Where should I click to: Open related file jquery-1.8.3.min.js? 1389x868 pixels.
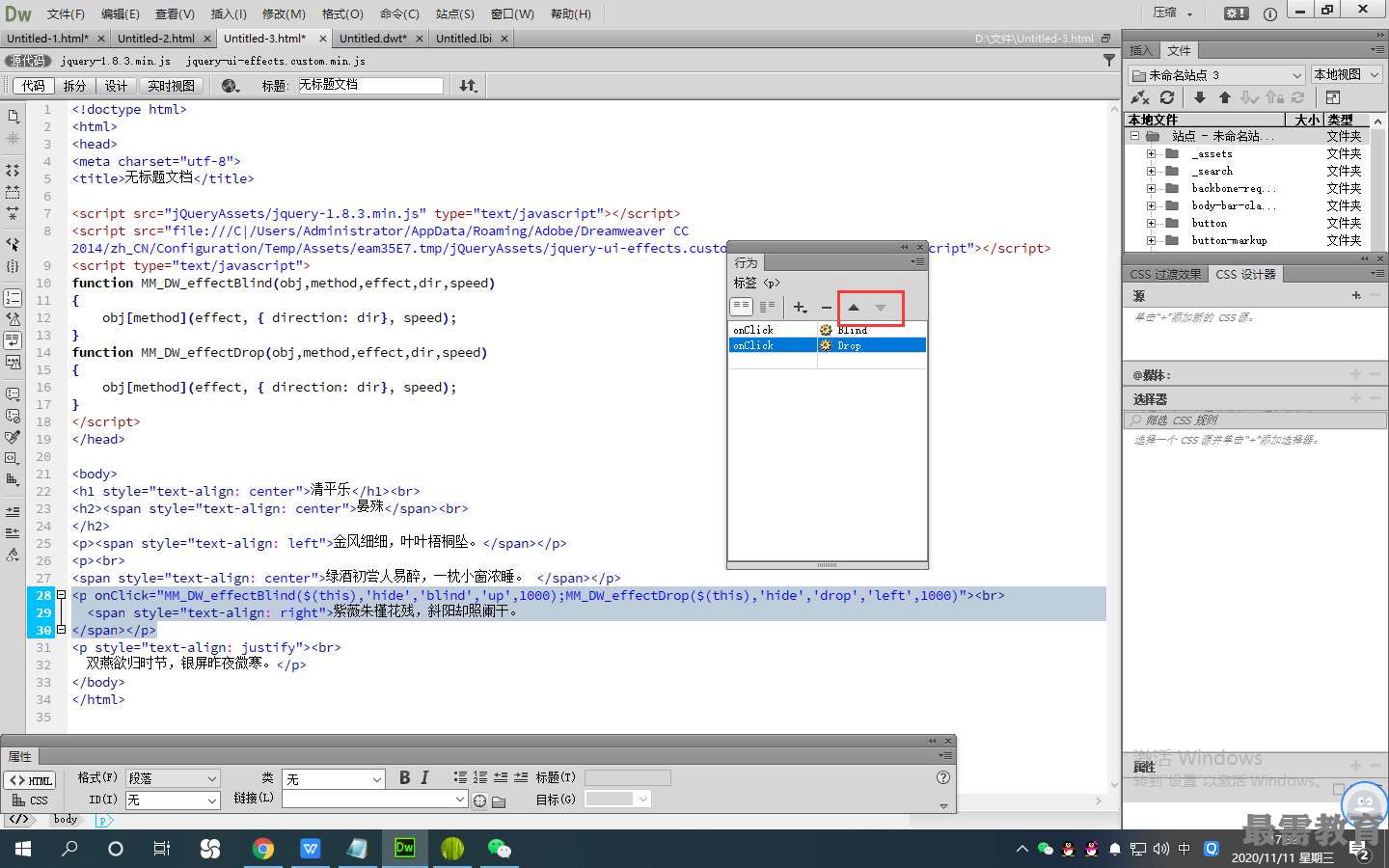(116, 61)
